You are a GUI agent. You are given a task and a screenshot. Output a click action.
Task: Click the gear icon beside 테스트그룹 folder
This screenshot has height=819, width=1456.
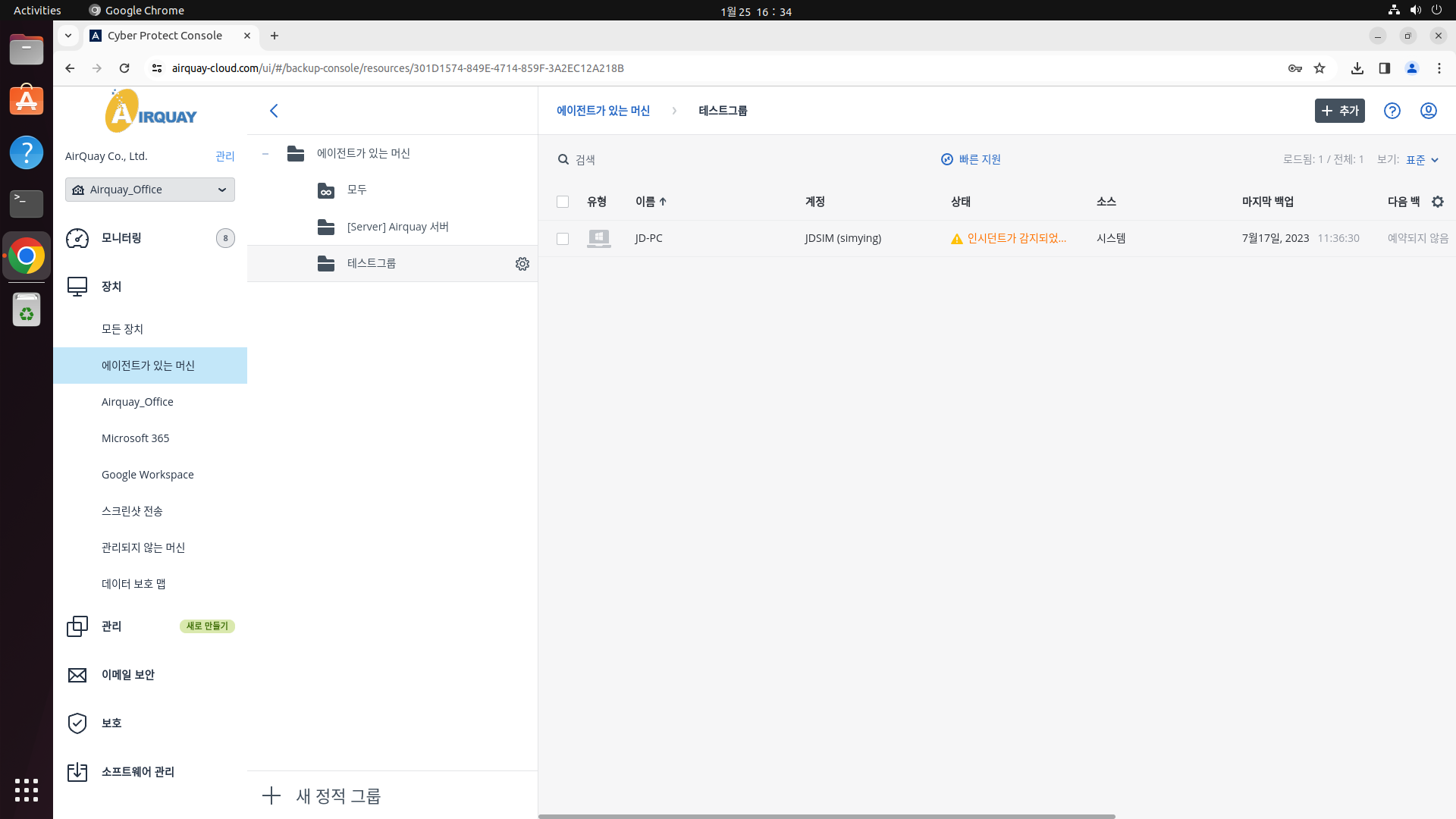pyautogui.click(x=522, y=264)
